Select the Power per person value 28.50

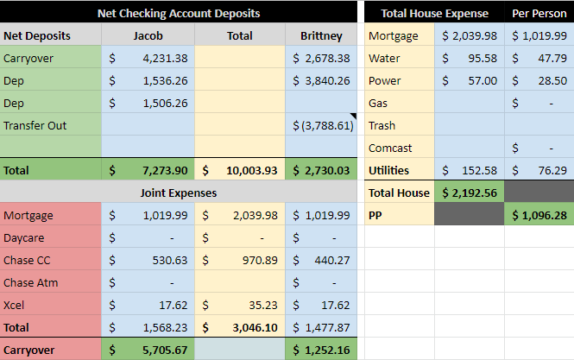tap(539, 79)
